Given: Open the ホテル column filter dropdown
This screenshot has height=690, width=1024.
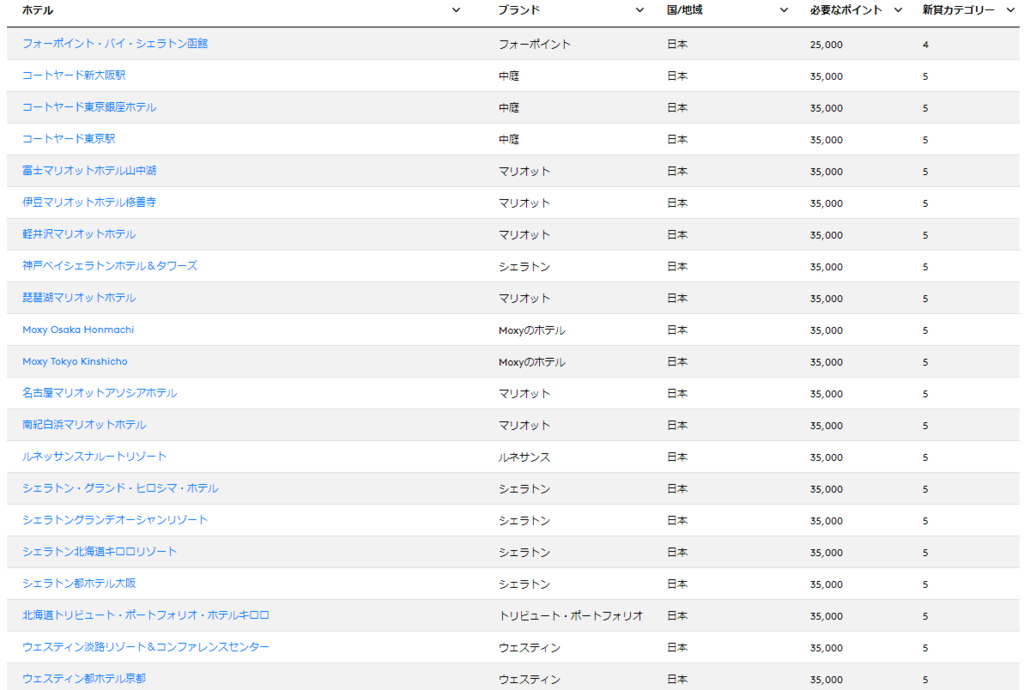Looking at the screenshot, I should click(x=457, y=10).
